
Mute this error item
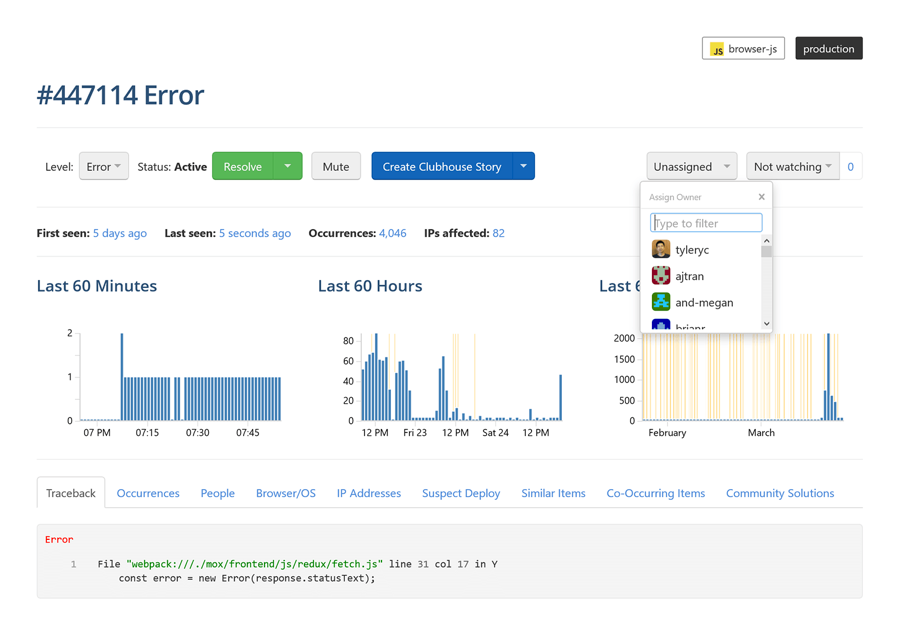tap(336, 166)
